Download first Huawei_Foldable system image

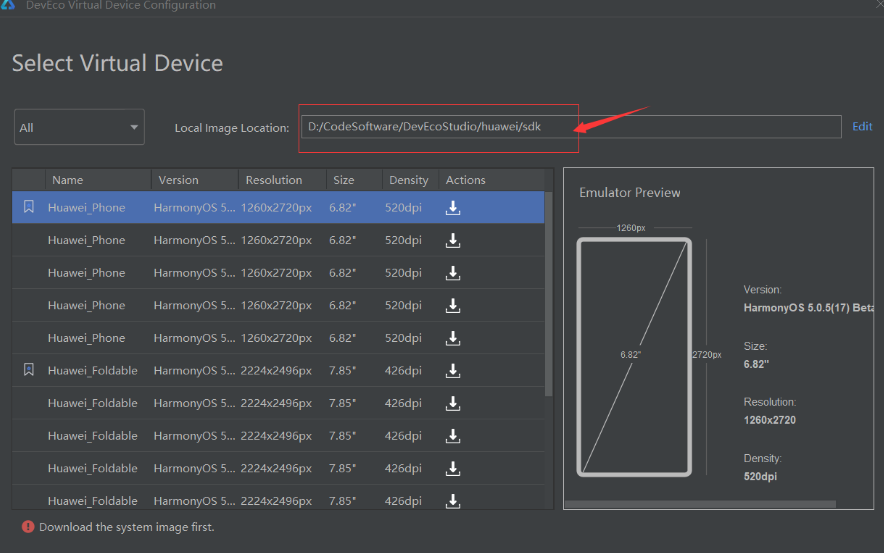point(453,371)
